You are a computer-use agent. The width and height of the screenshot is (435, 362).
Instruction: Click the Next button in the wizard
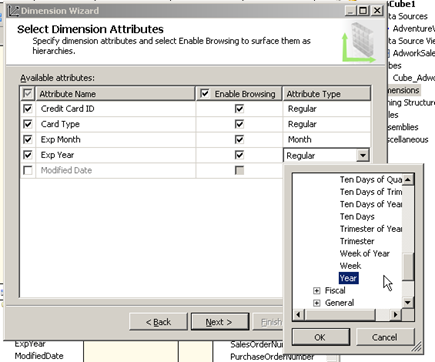220,322
